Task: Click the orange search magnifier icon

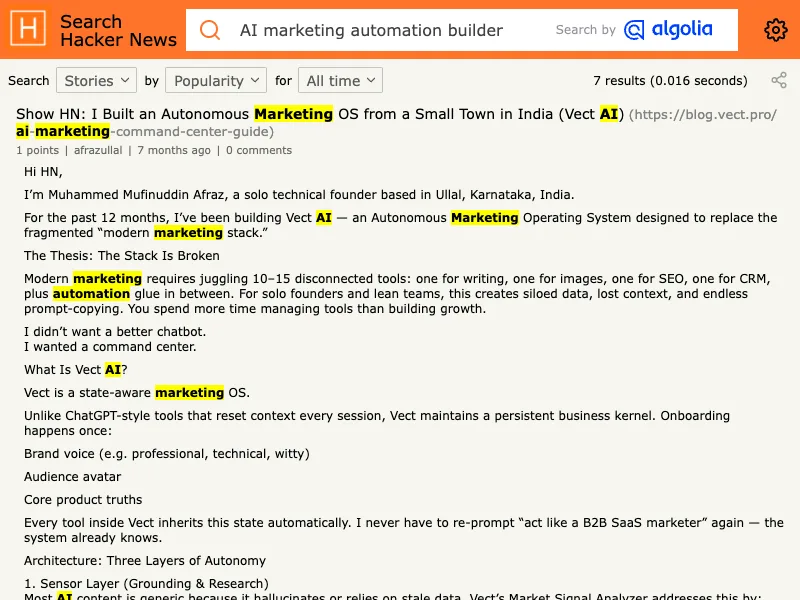Action: (x=210, y=30)
